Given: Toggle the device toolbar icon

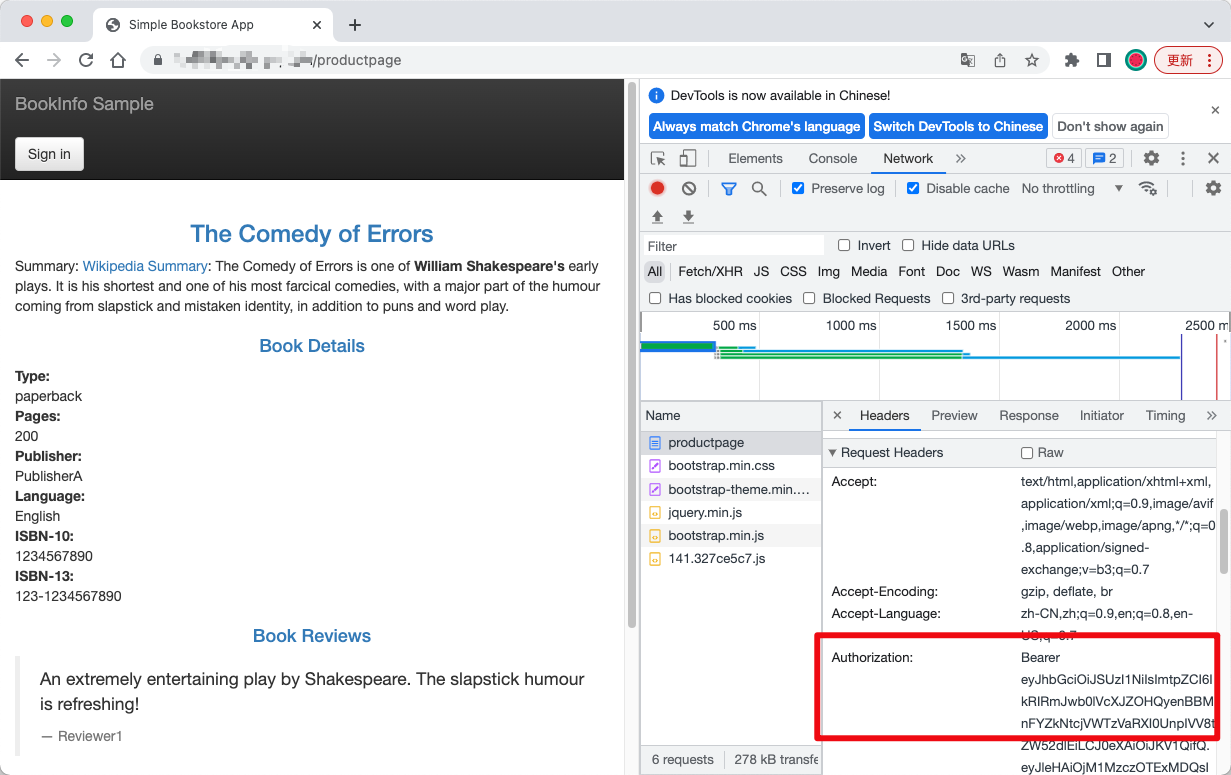Looking at the screenshot, I should click(688, 158).
